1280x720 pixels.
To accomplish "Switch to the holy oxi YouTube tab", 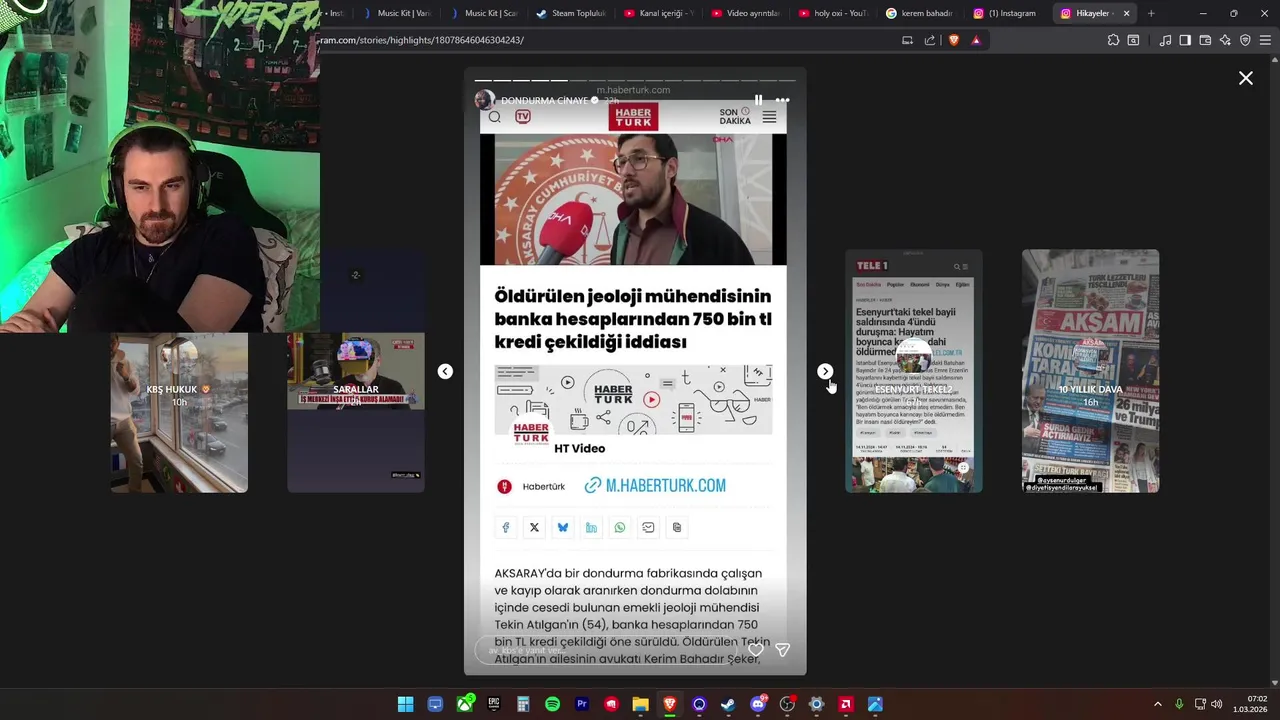I will coord(832,13).
